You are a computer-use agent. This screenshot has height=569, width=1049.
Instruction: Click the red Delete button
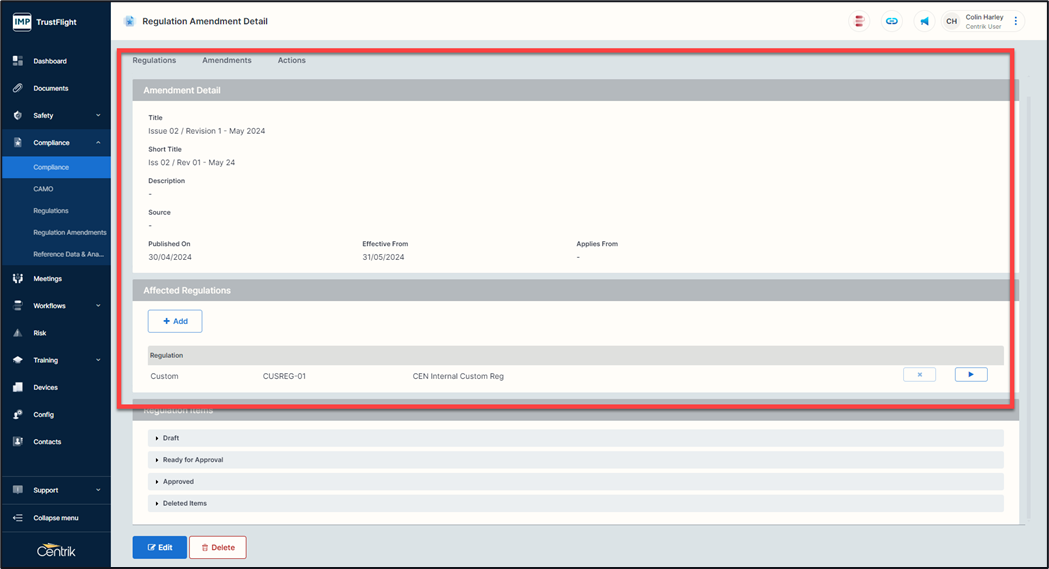[217, 547]
